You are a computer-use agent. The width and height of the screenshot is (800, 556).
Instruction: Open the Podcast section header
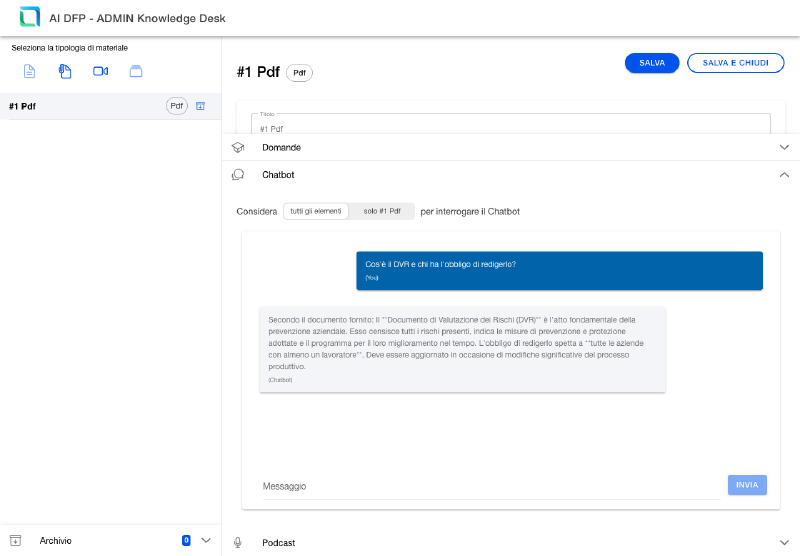[511, 543]
